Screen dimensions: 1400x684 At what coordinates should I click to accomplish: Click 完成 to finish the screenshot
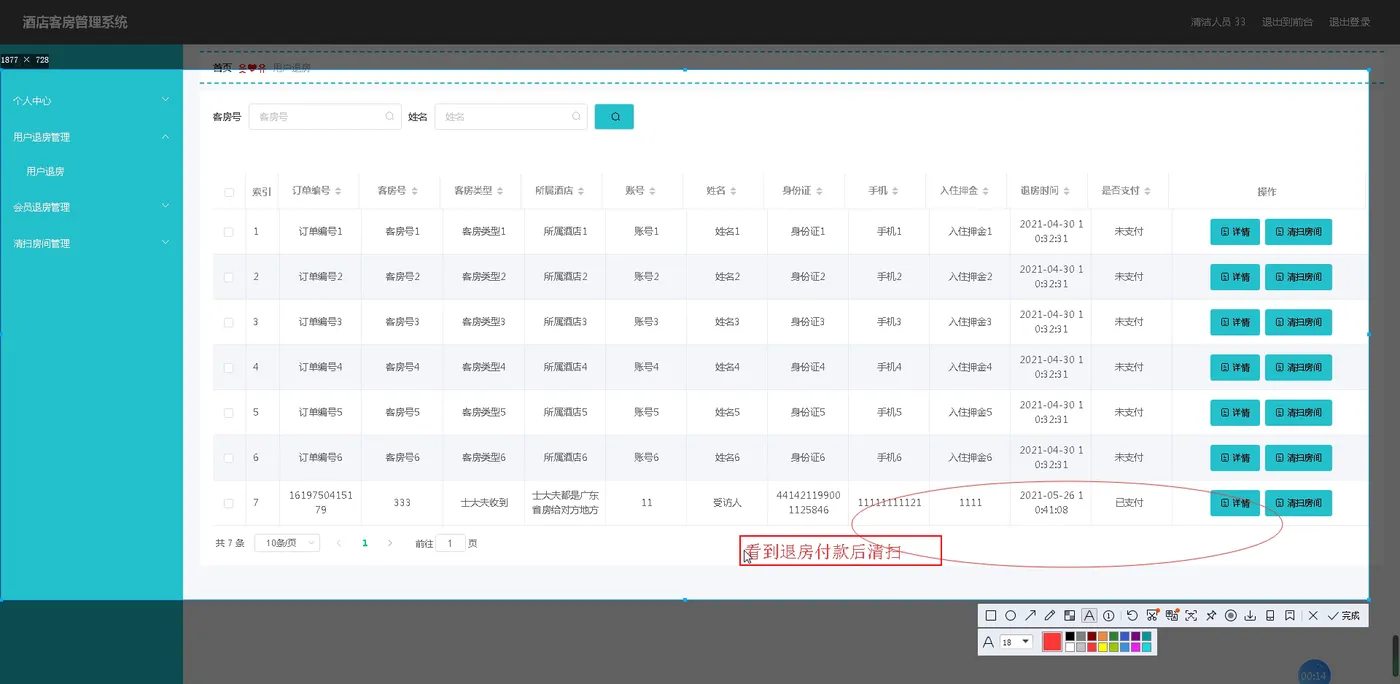point(1345,616)
